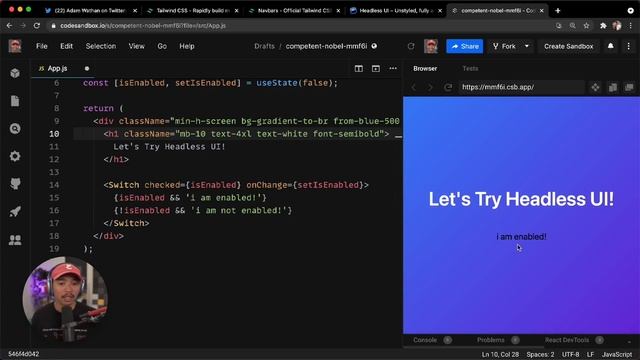Screen dimensions: 640x360
Task: Open the Sandbox Info sidebar icon
Action: pyautogui.click(x=15, y=73)
